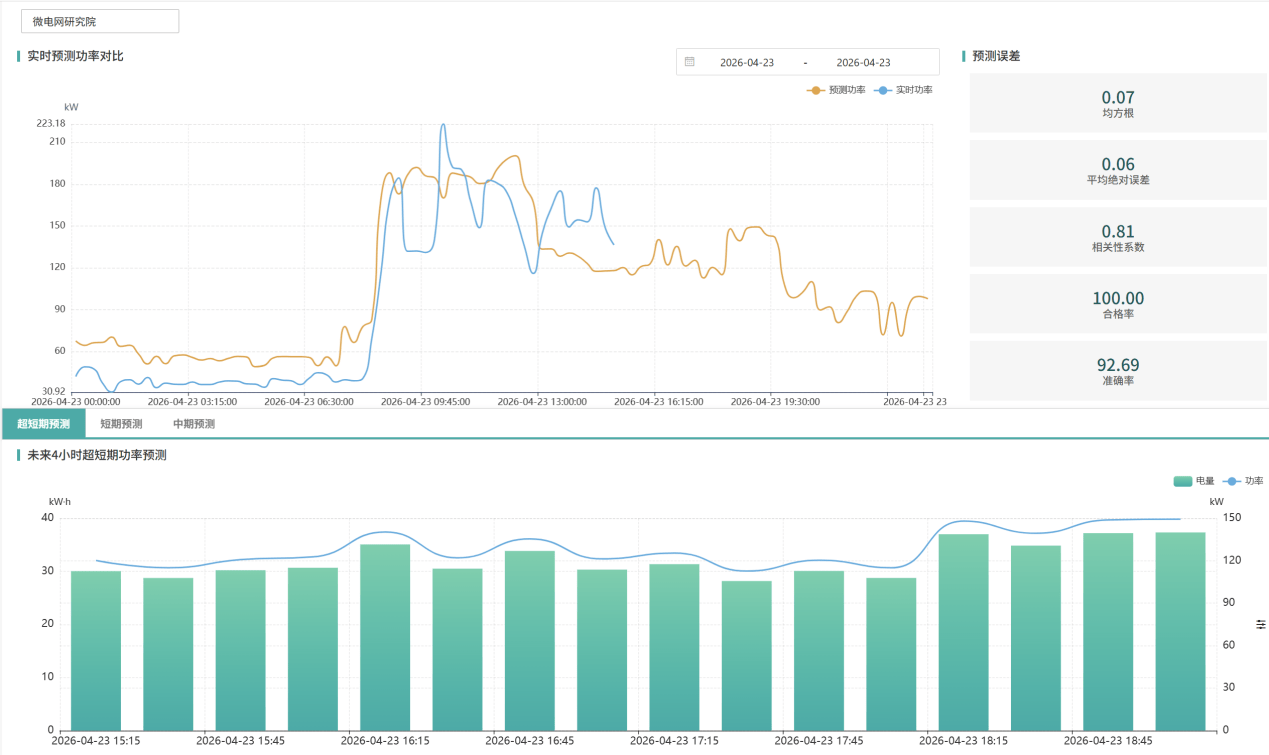Click the 预测误差 section heading
This screenshot has height=755, width=1269.
(996, 56)
